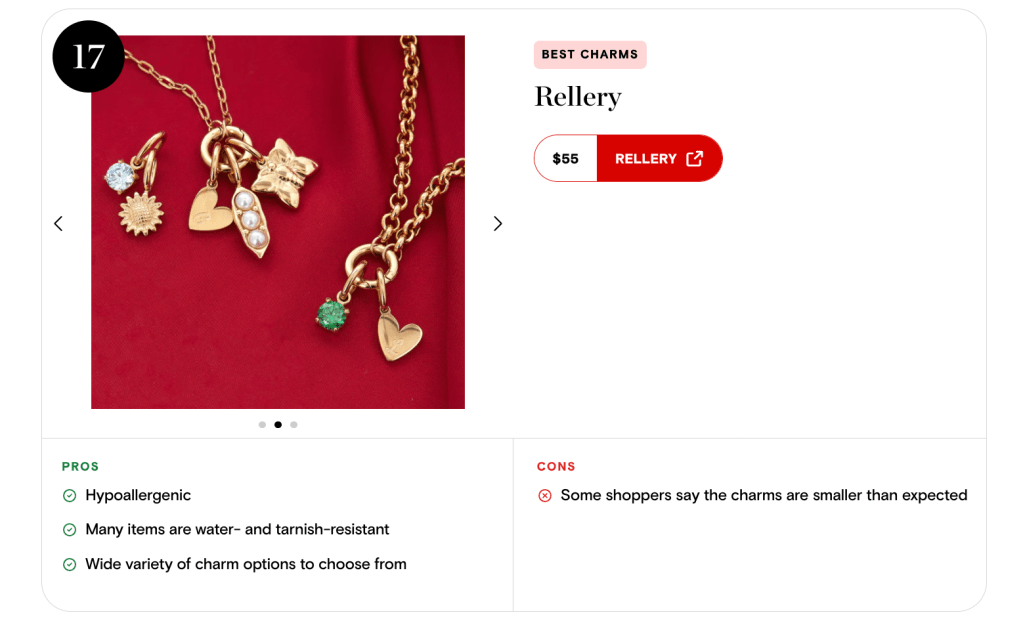Click the $55 price label
Image resolution: width=1023 pixels, height=621 pixels.
tap(566, 158)
